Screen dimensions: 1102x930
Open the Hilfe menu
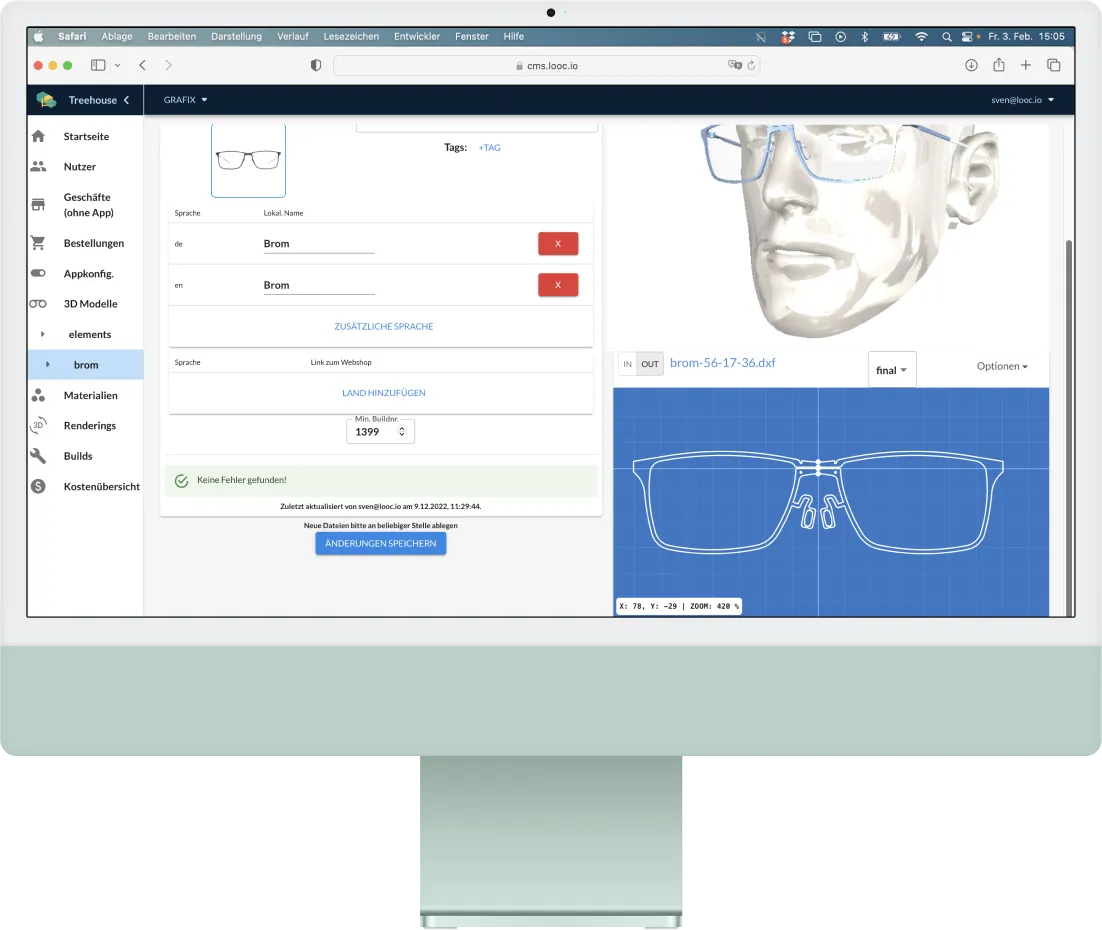coord(514,37)
